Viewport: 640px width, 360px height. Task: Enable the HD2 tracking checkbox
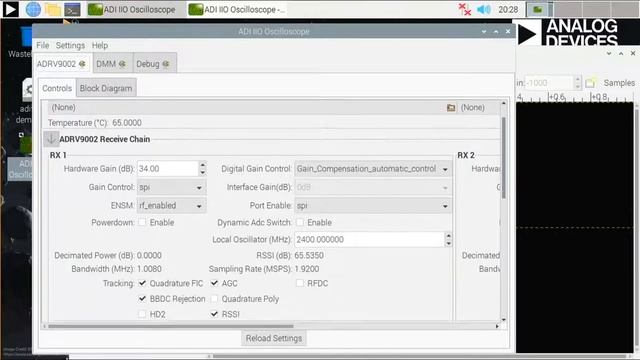[142, 314]
